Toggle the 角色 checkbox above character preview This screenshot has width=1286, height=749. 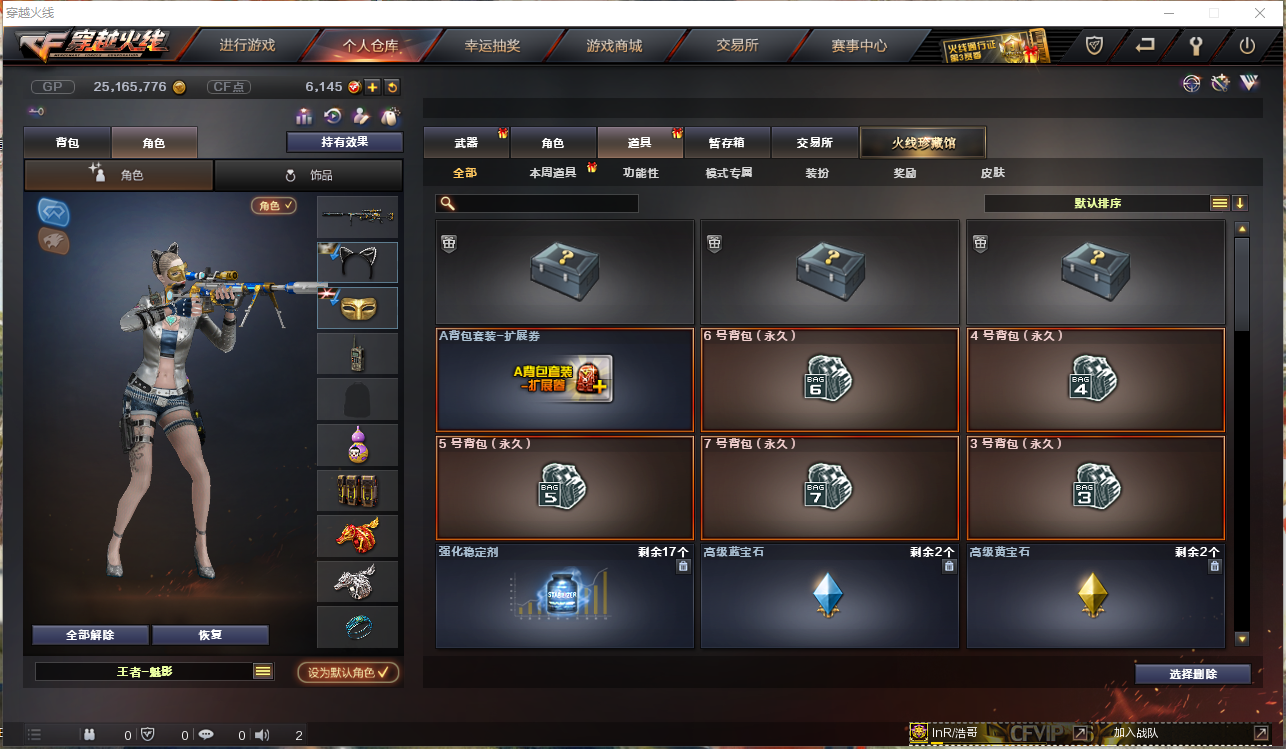coord(274,205)
